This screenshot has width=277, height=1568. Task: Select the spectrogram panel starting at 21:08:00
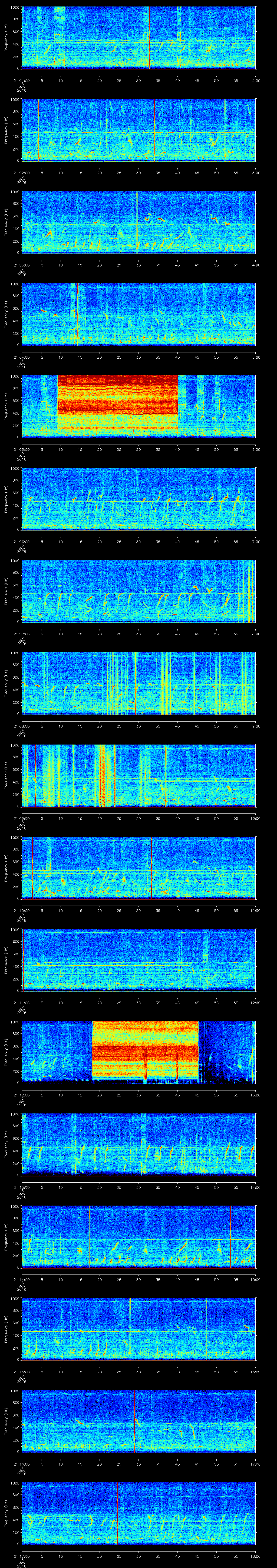[x=138, y=683]
